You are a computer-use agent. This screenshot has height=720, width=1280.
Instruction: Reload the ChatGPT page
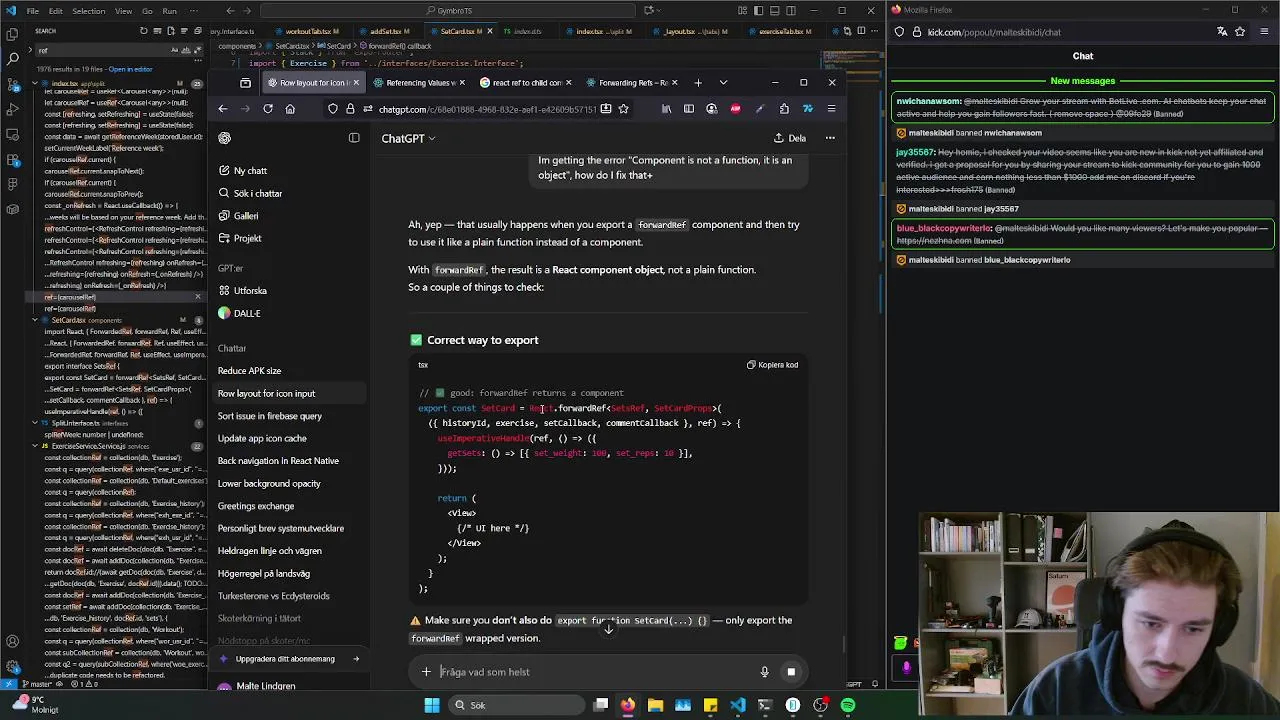pyautogui.click(x=268, y=109)
